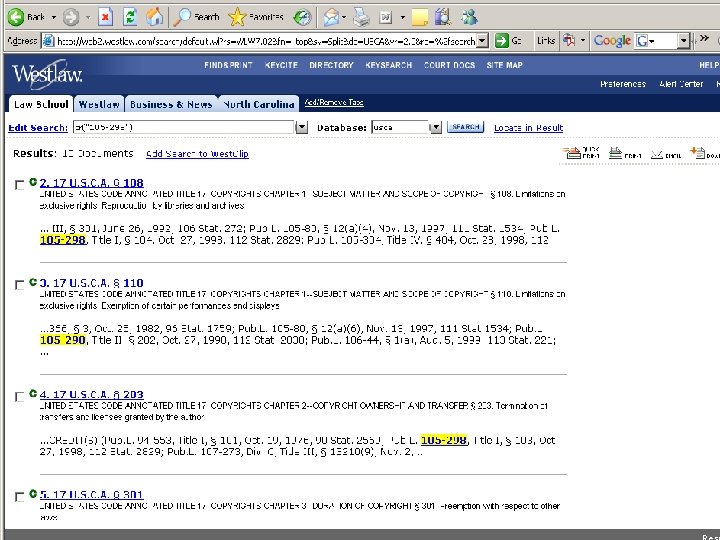Switch to the Westlaw tab

click(x=99, y=104)
